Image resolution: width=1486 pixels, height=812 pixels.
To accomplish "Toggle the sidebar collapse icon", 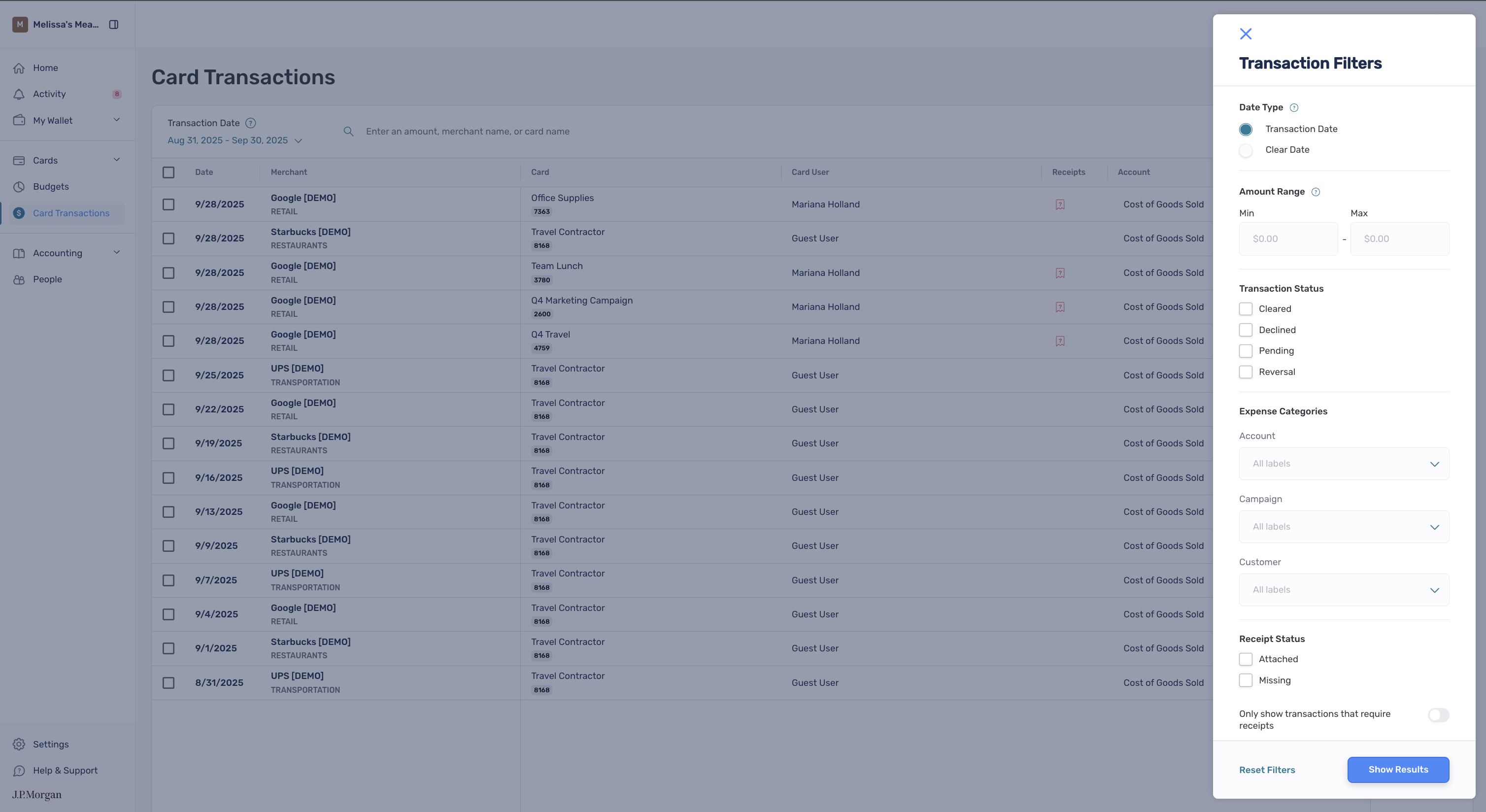I will pyautogui.click(x=114, y=24).
